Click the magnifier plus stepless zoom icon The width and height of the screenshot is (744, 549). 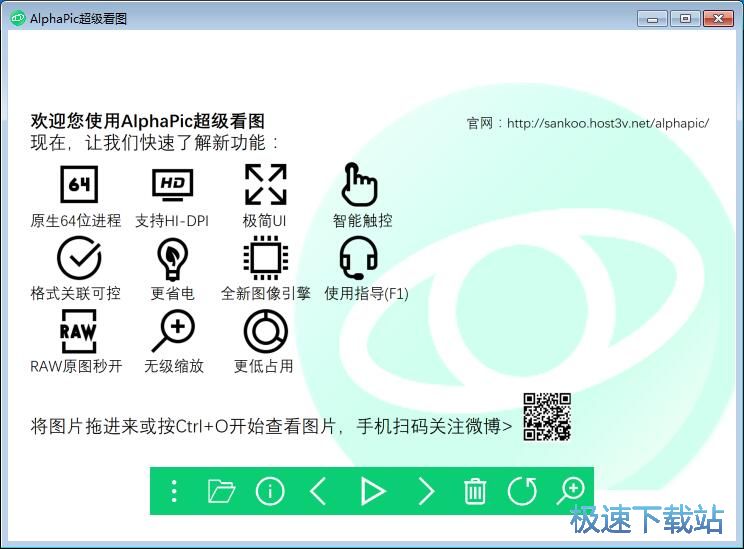point(173,331)
